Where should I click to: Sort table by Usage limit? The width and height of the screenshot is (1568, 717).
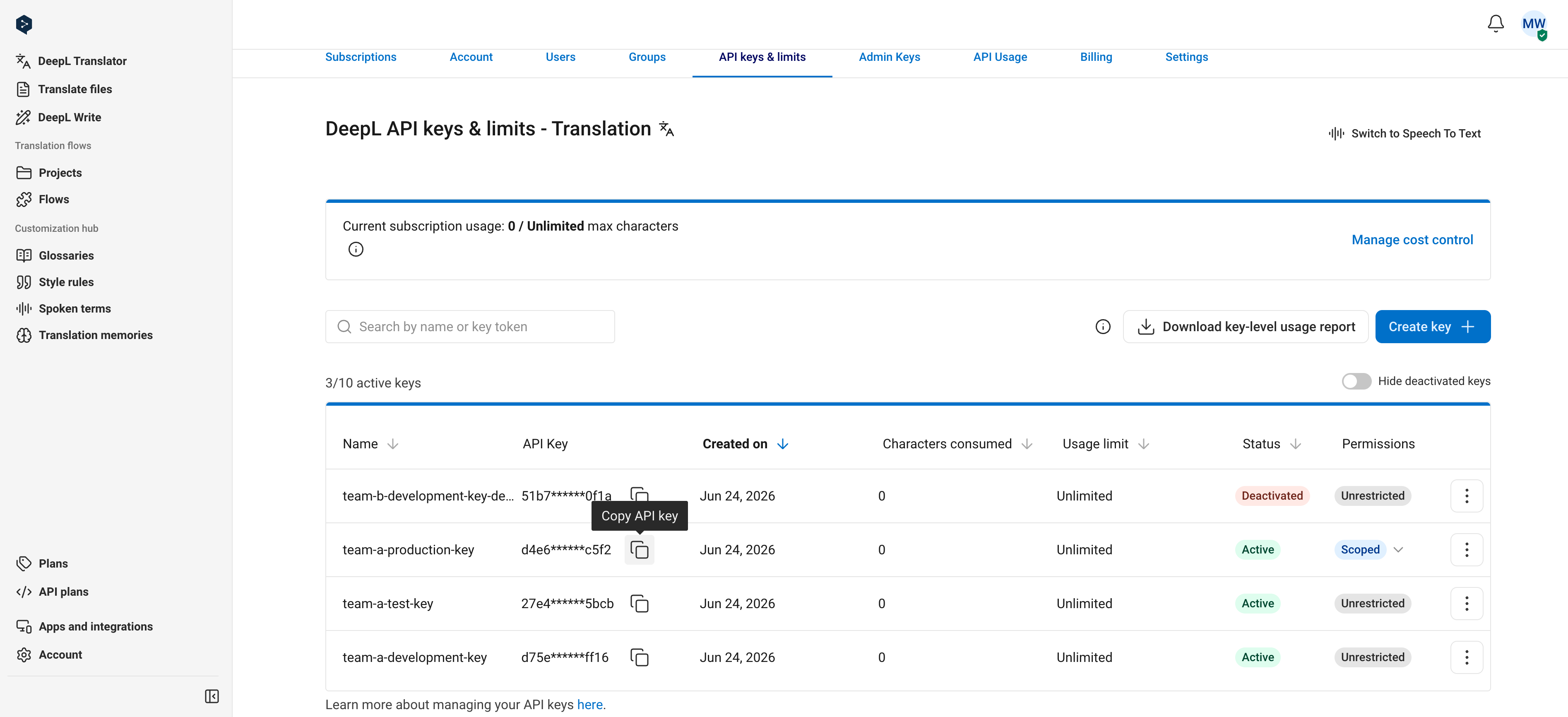1144,444
